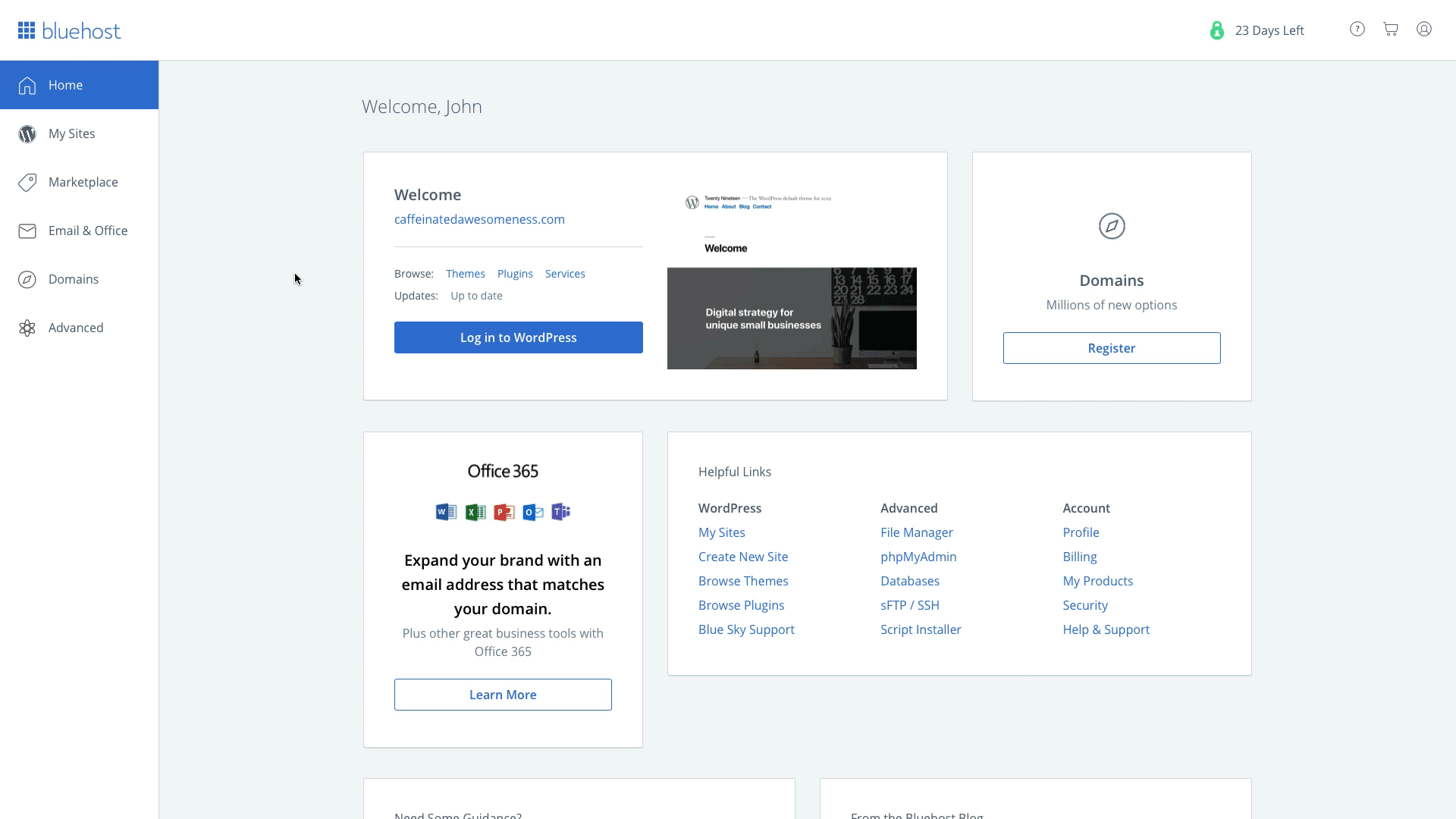Go to Marketplace in sidebar
Viewport: 1456px width, 819px height.
tap(83, 182)
